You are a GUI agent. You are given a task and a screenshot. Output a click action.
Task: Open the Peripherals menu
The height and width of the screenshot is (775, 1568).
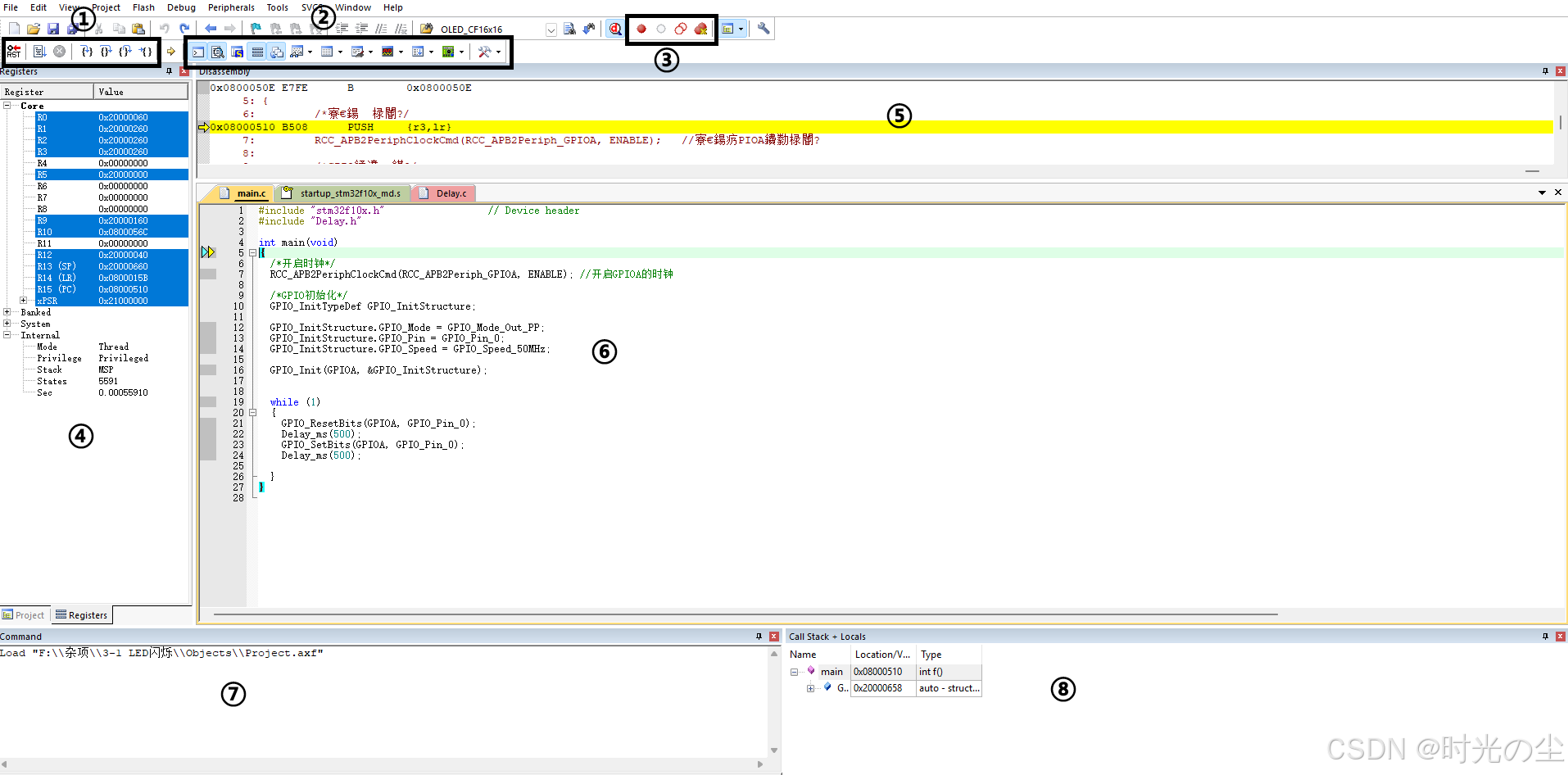[x=230, y=7]
